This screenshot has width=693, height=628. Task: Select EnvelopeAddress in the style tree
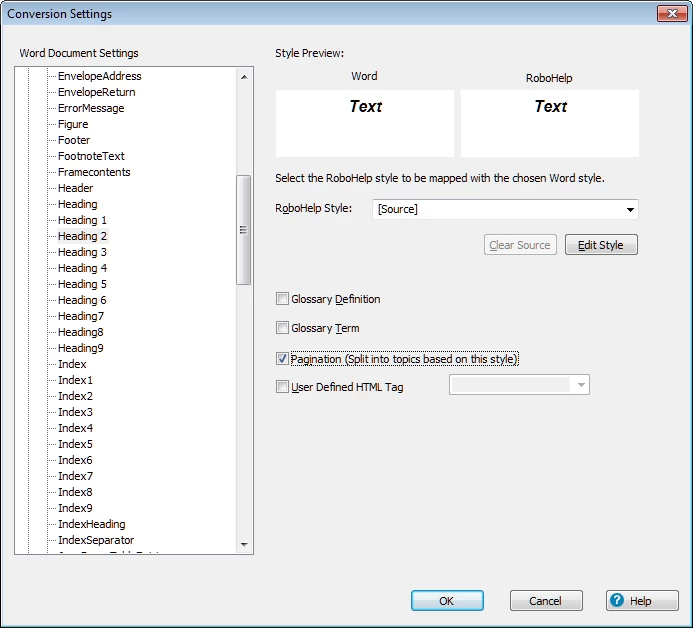pyautogui.click(x=99, y=76)
